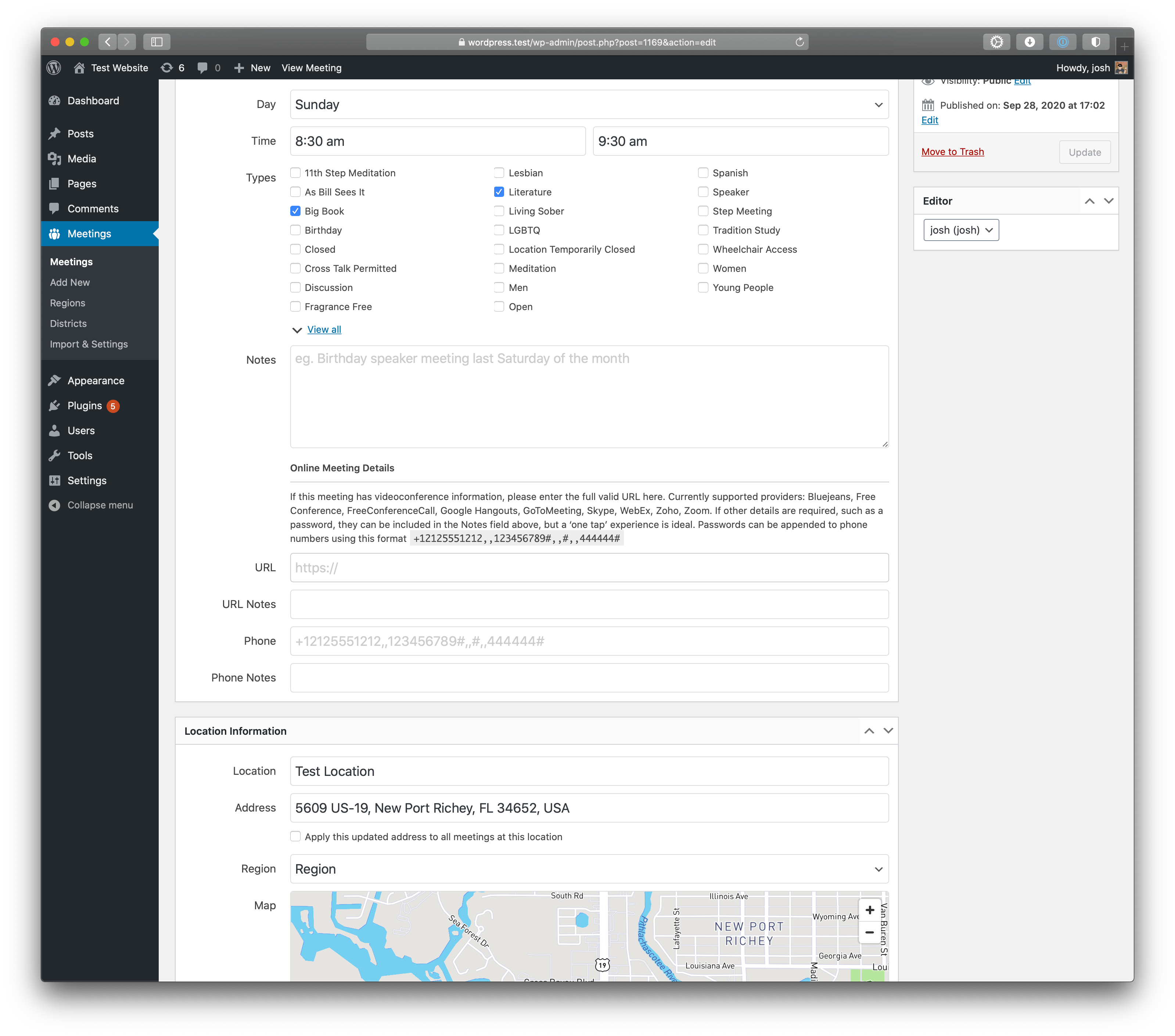Viewport: 1175px width, 1036px height.
Task: Open the Day dropdown showing Sunday
Action: click(x=589, y=104)
